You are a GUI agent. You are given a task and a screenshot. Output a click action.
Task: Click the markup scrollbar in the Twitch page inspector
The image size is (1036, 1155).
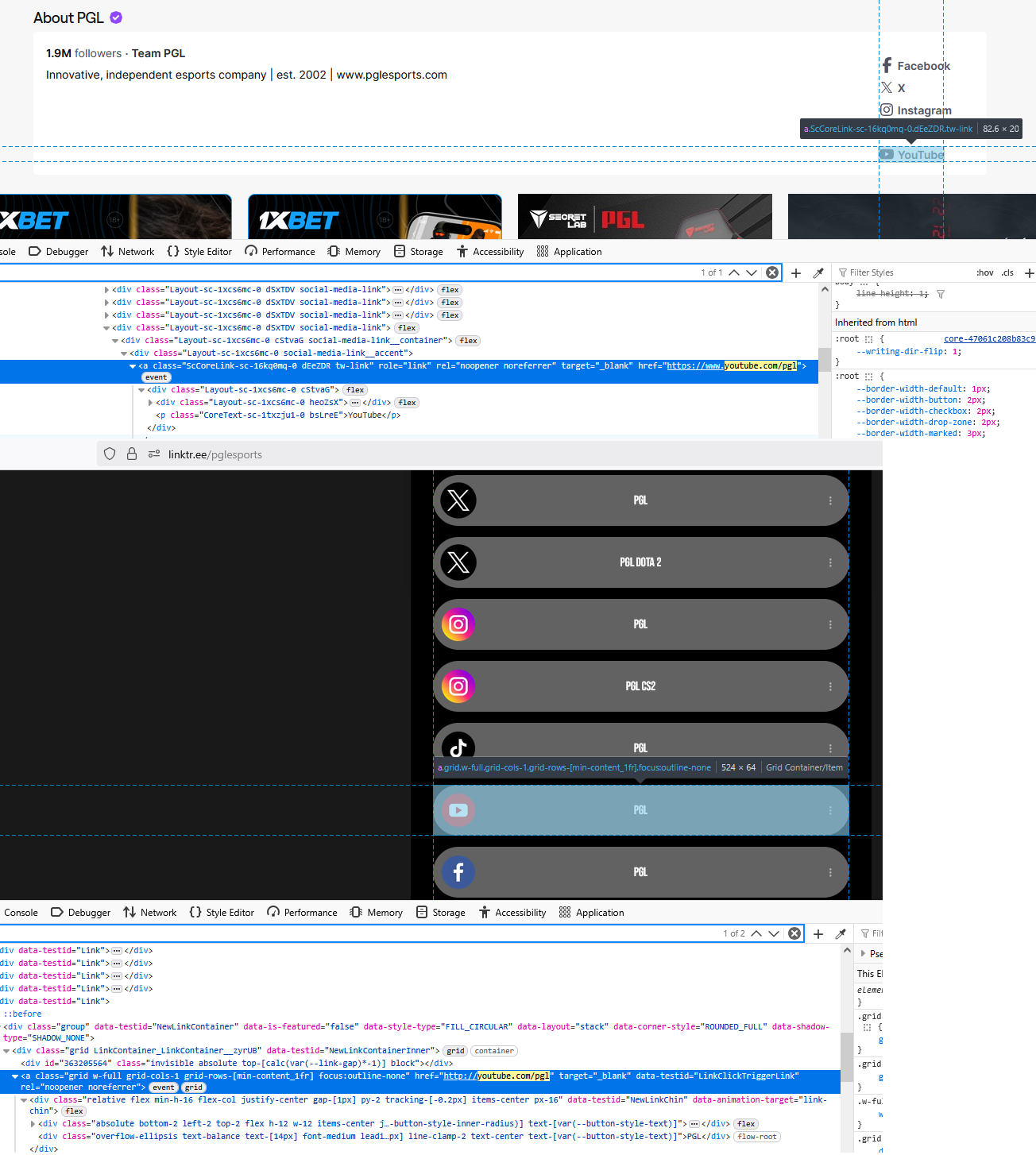pyautogui.click(x=825, y=359)
